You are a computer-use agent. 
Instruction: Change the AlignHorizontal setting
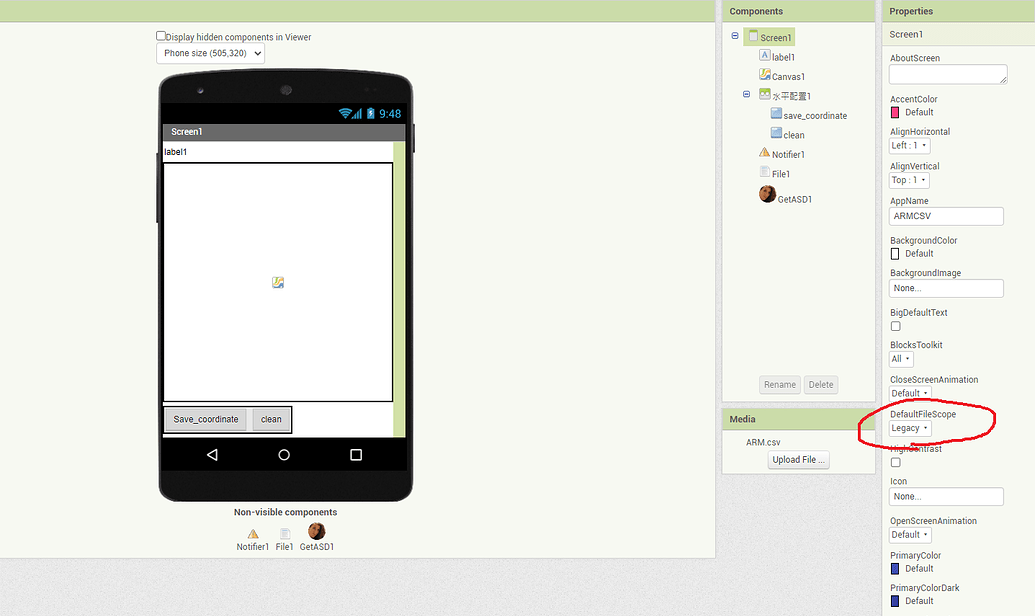point(906,145)
